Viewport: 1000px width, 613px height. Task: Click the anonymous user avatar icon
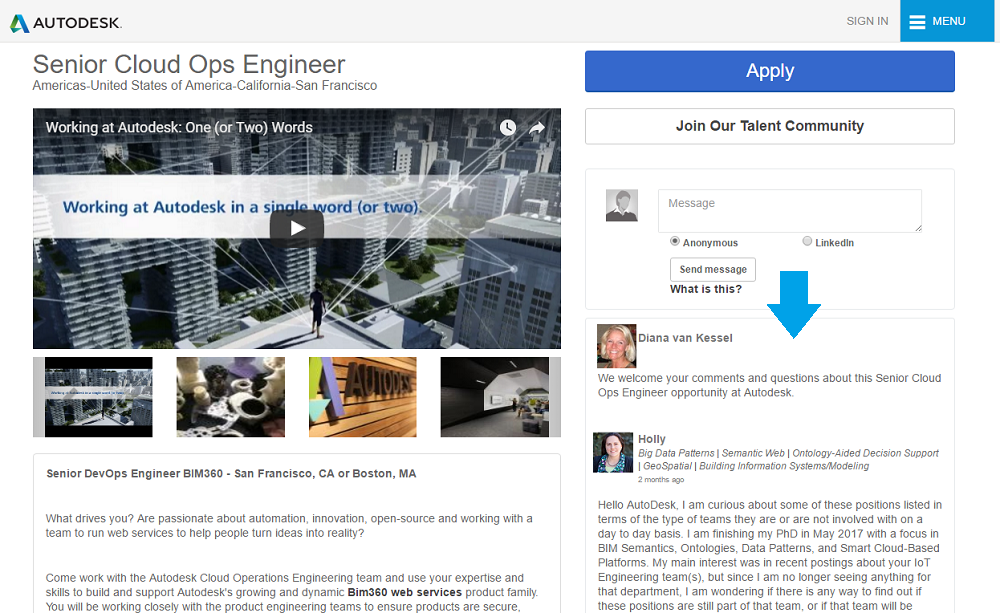[x=622, y=205]
